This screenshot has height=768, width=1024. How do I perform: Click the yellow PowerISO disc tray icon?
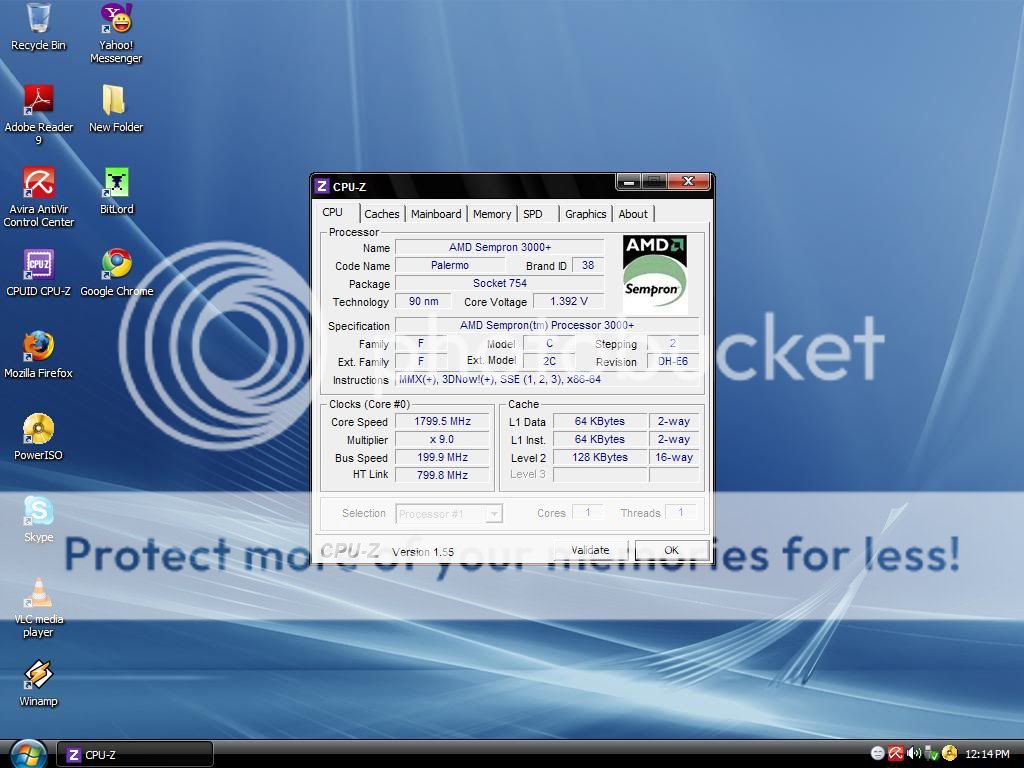pyautogui.click(x=949, y=754)
